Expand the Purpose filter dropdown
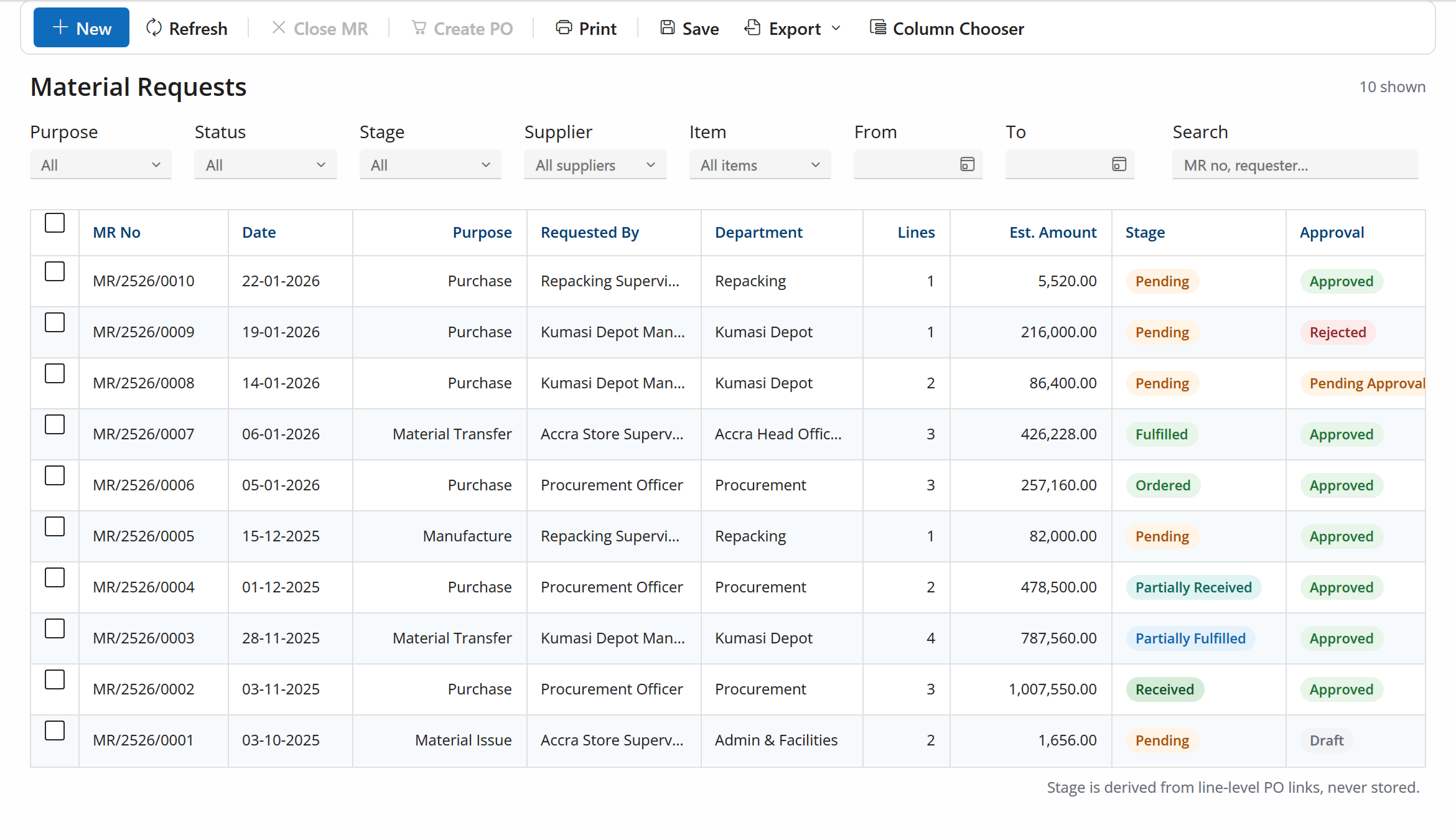Screen dimensions: 1456x840 [101, 164]
